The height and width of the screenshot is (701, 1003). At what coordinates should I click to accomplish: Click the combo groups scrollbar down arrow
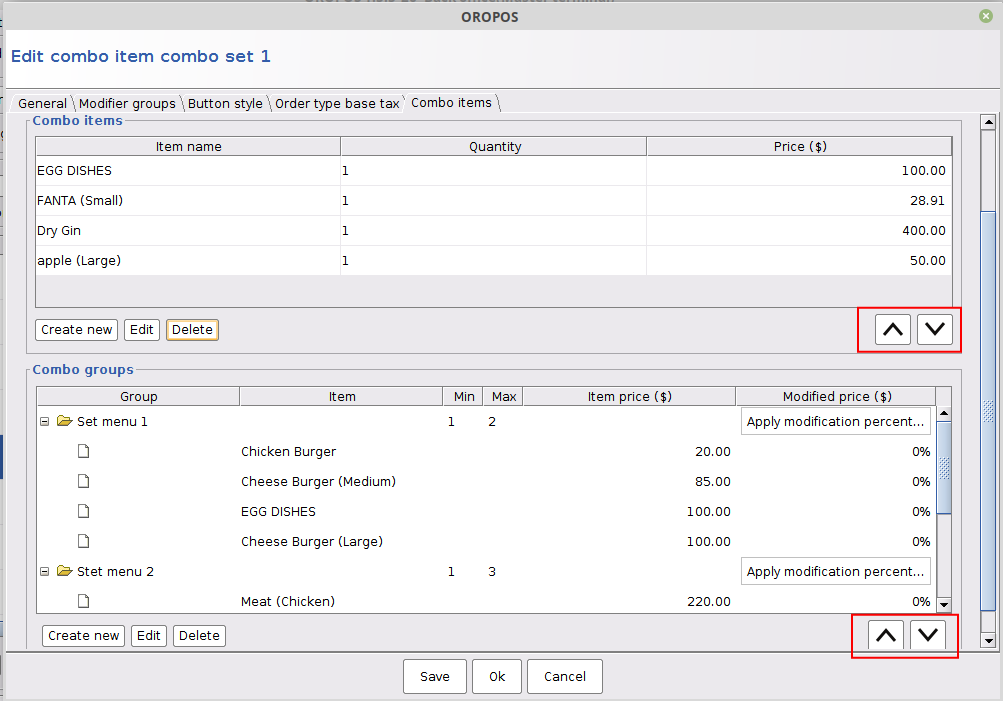click(x=944, y=604)
